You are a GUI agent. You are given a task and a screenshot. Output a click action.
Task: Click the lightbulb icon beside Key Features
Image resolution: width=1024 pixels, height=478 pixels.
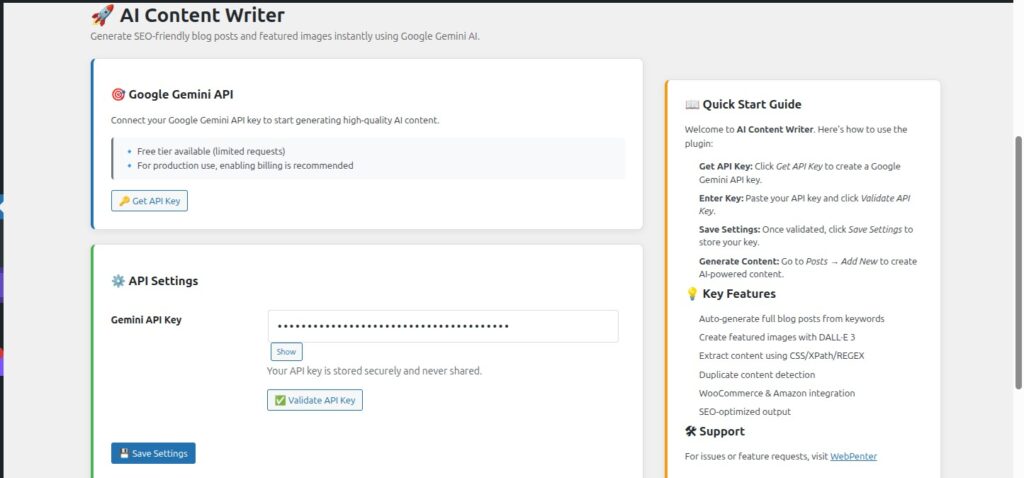click(x=692, y=294)
